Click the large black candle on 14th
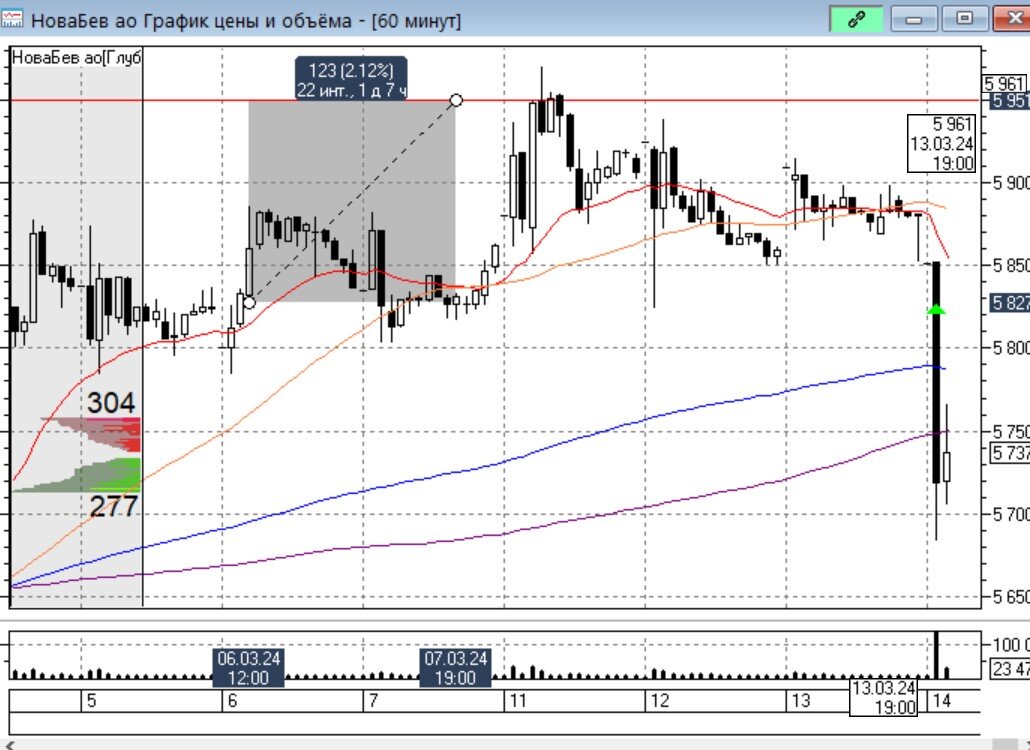The height and width of the screenshot is (750, 1030). 936,372
